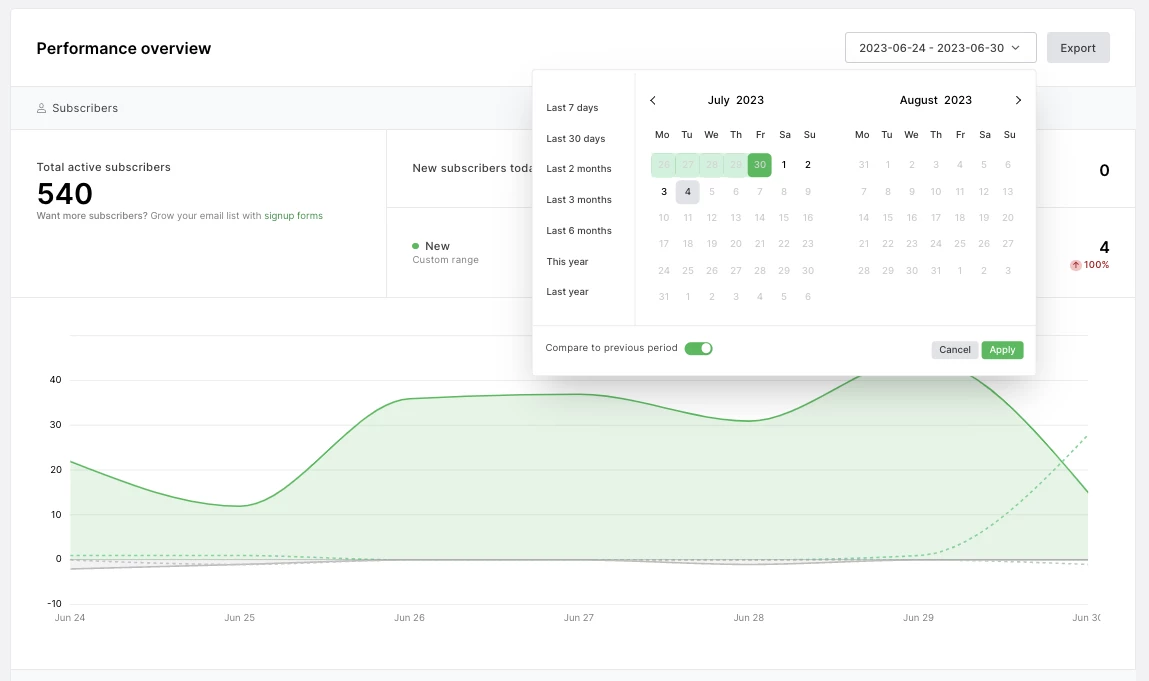Go to previous month in calendar
Screen dimensions: 1149x681
[x=653, y=100]
